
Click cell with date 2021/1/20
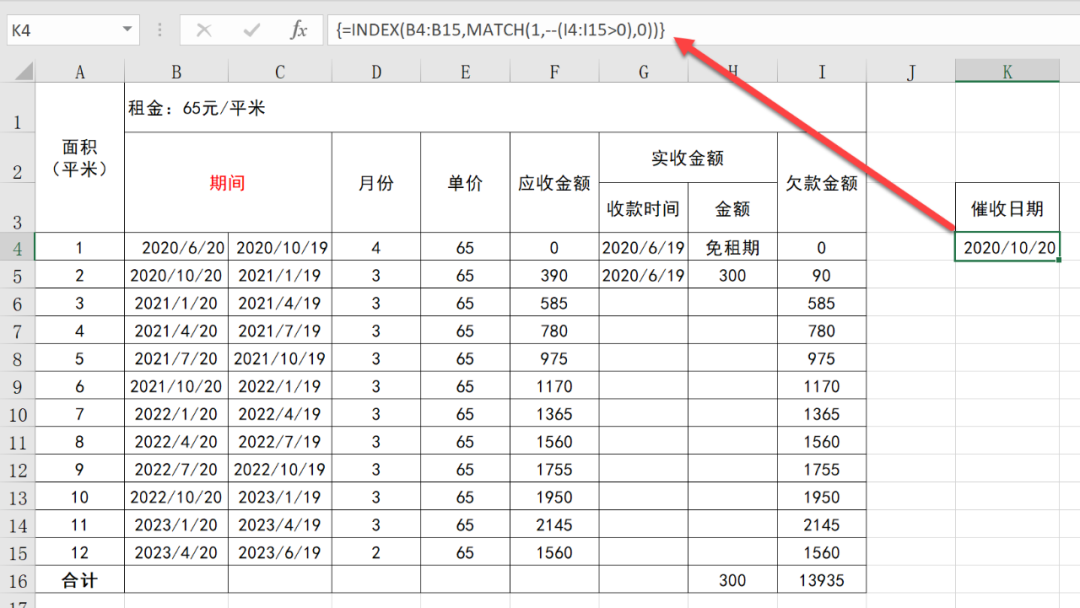coord(176,303)
